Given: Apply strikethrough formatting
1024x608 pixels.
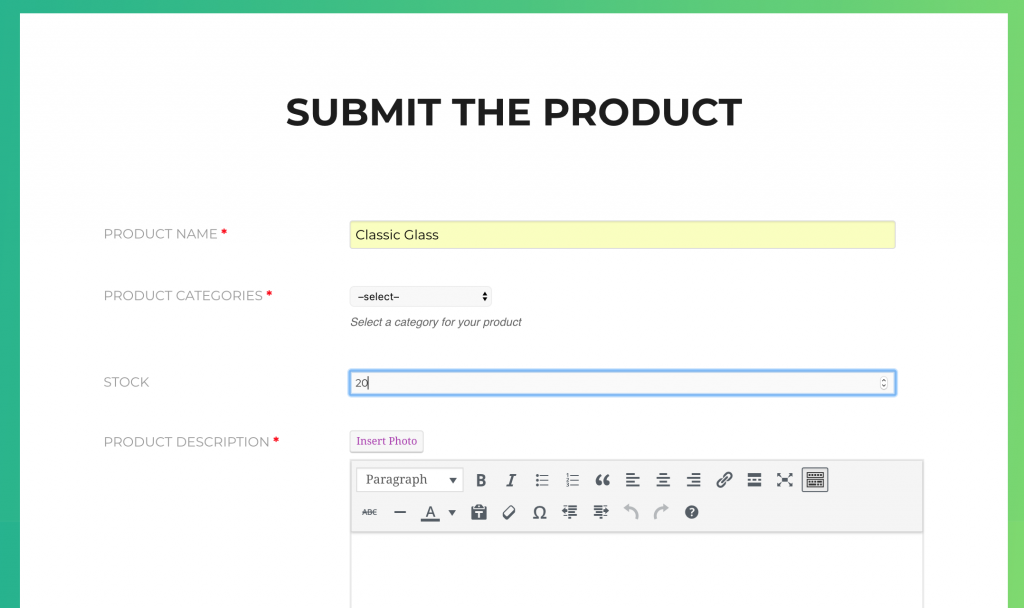Looking at the screenshot, I should pos(369,512).
